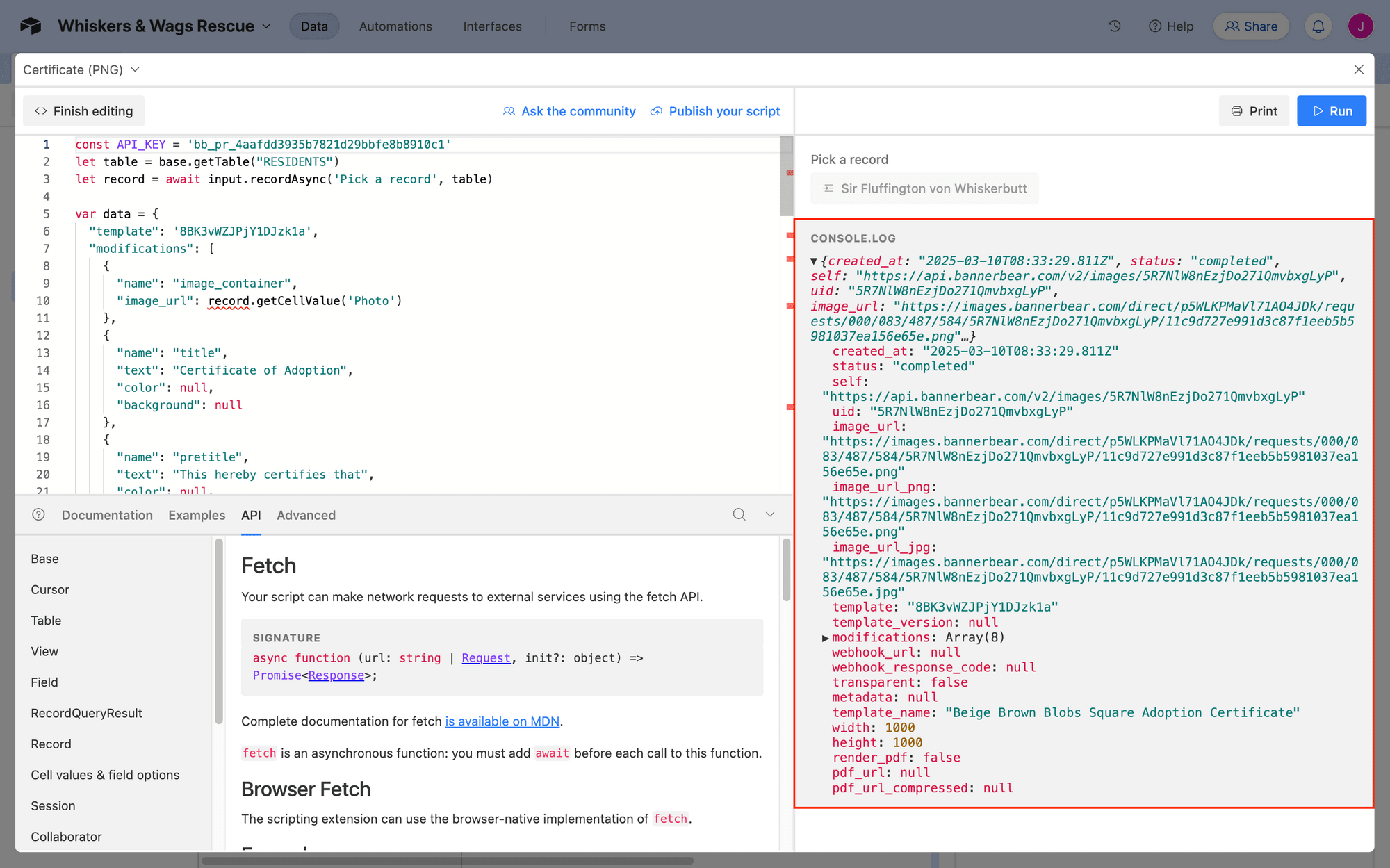
Task: Collapse the logged object's disclosure triangle
Action: (814, 260)
